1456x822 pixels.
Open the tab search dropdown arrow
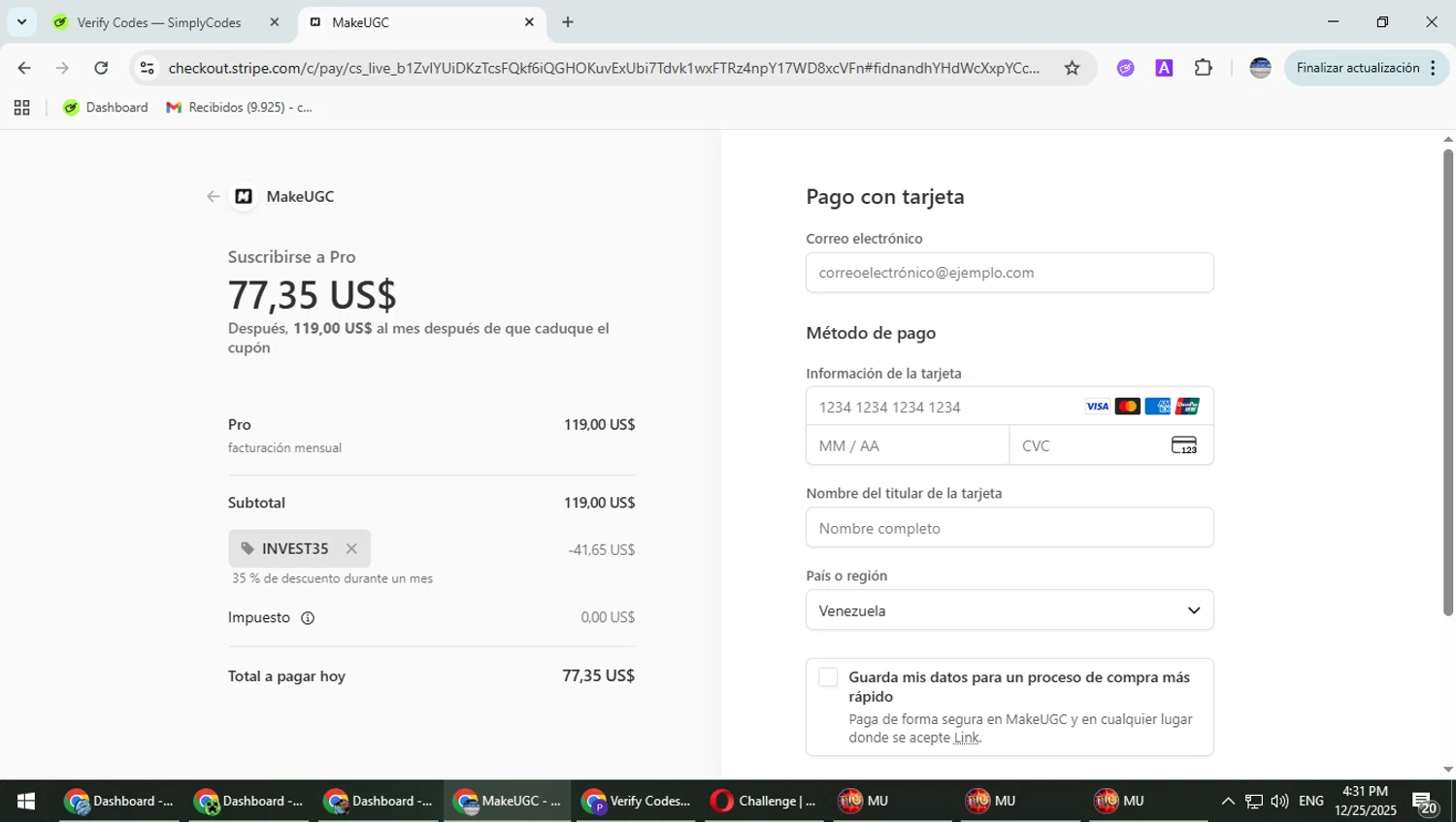click(x=21, y=21)
